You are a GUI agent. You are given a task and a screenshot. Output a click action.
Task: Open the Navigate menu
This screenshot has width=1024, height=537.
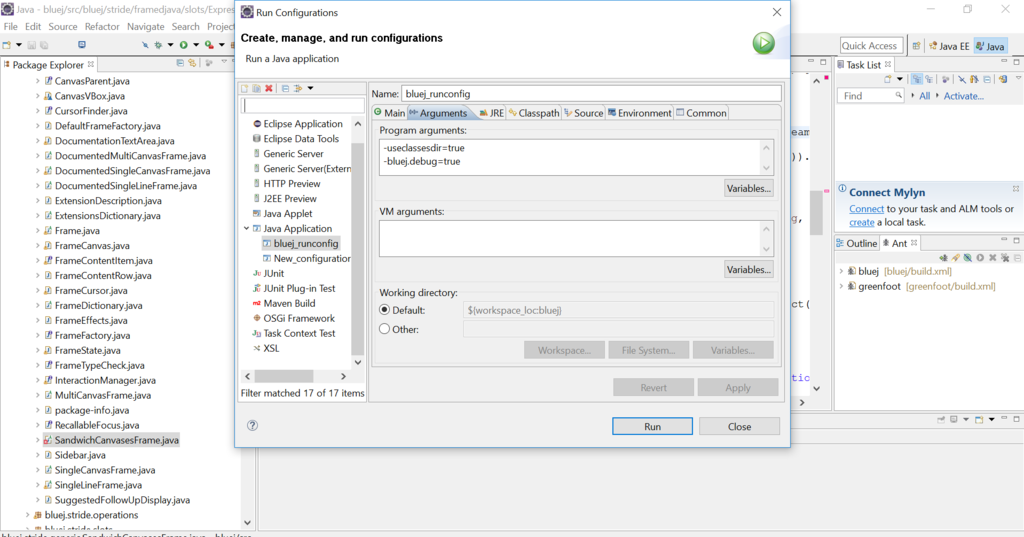pos(146,27)
